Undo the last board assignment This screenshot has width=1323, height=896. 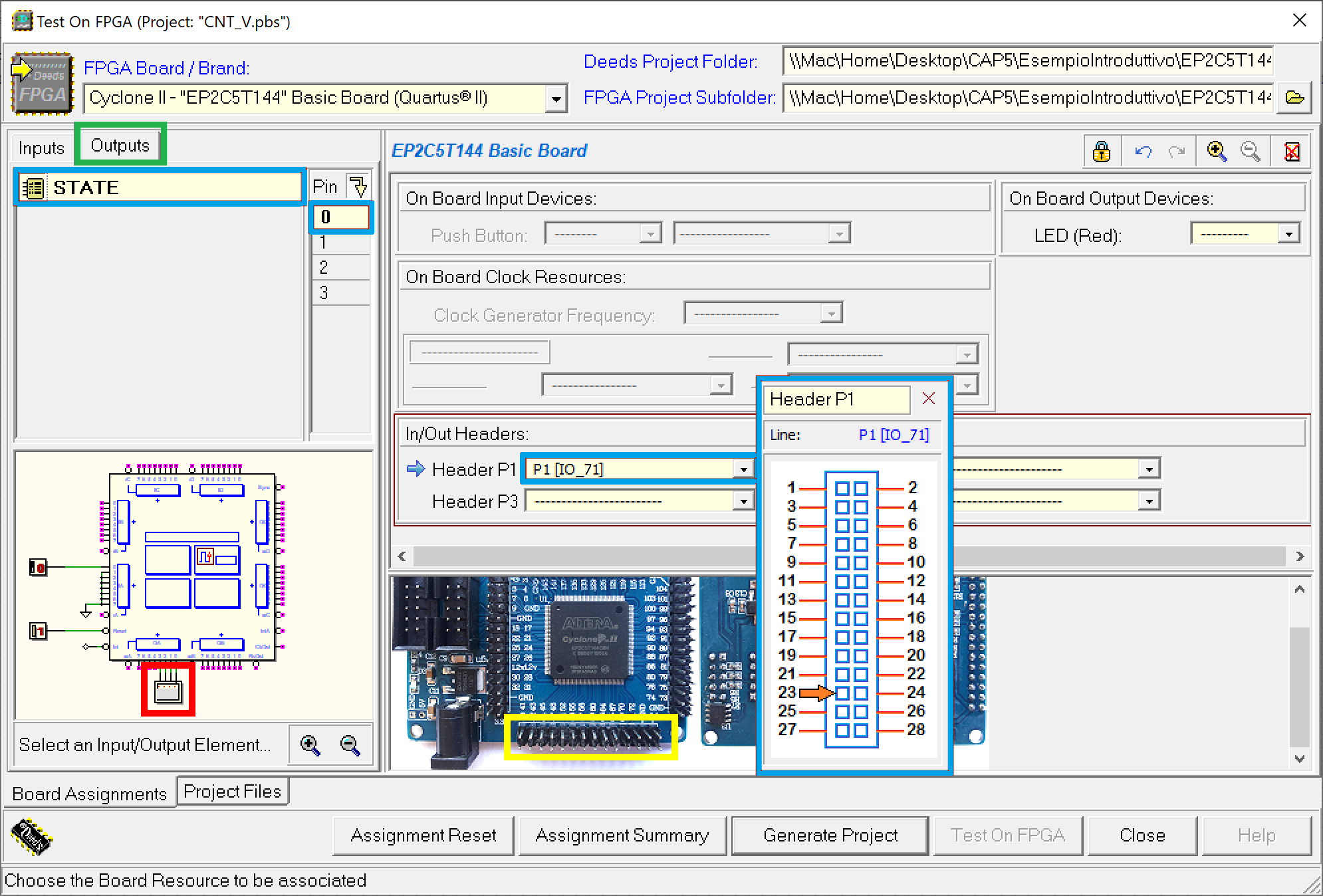(x=1143, y=152)
